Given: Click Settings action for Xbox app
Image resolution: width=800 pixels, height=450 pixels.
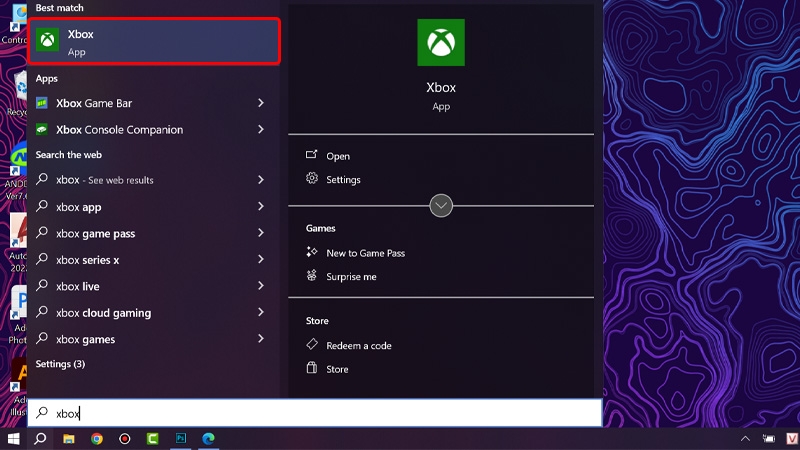Looking at the screenshot, I should point(343,180).
